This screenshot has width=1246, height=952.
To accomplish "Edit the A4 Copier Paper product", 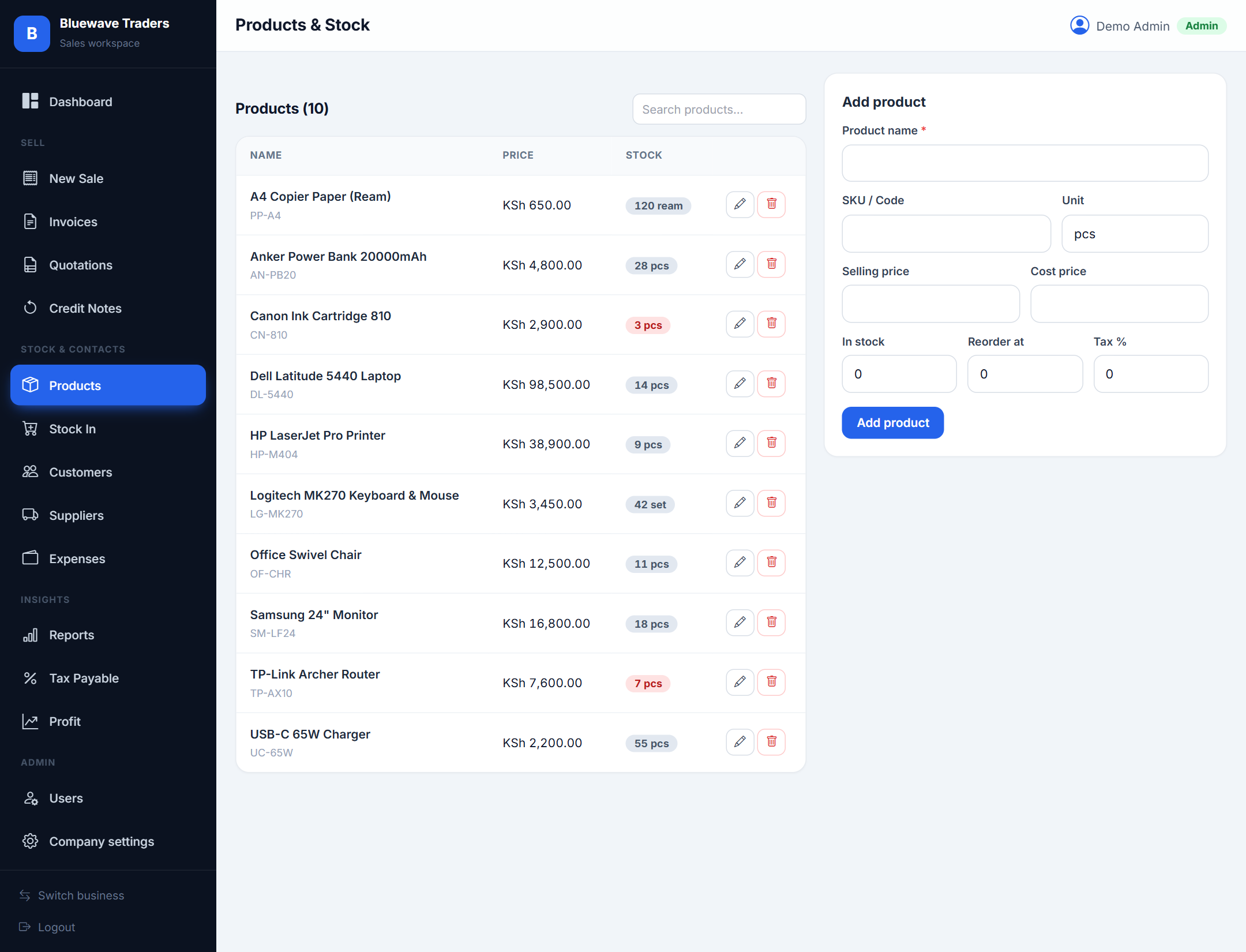I will tap(740, 204).
